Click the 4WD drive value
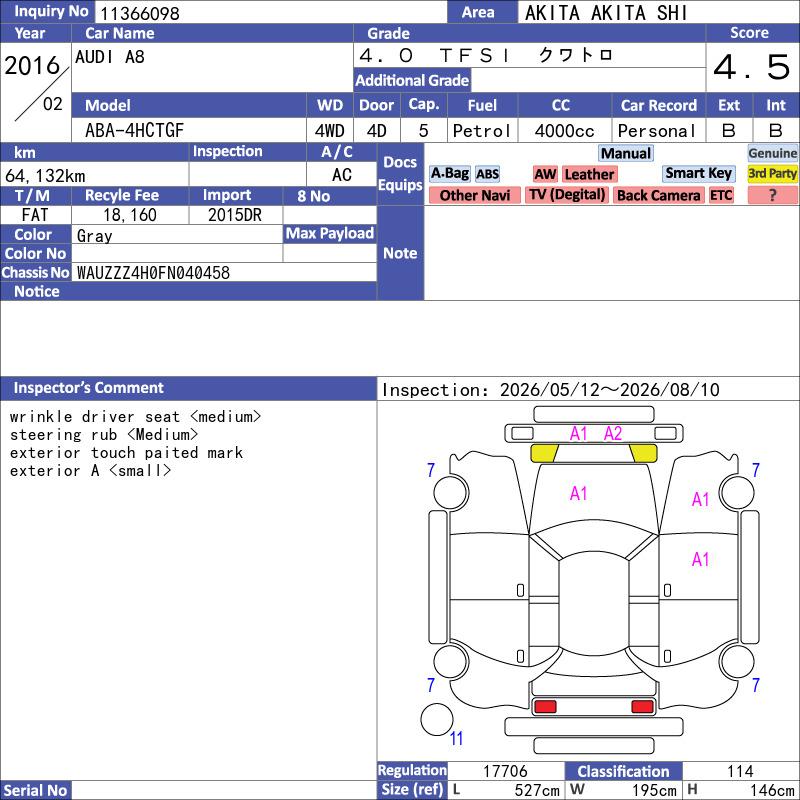 pos(330,131)
